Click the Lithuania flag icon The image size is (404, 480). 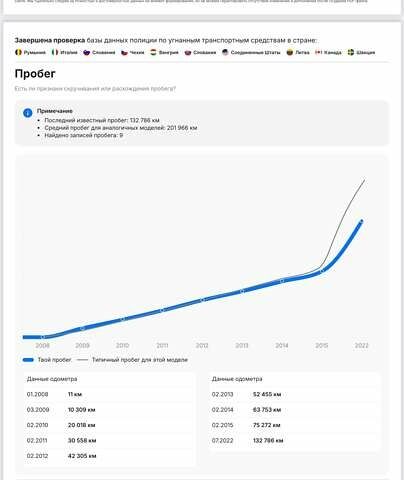(x=290, y=52)
